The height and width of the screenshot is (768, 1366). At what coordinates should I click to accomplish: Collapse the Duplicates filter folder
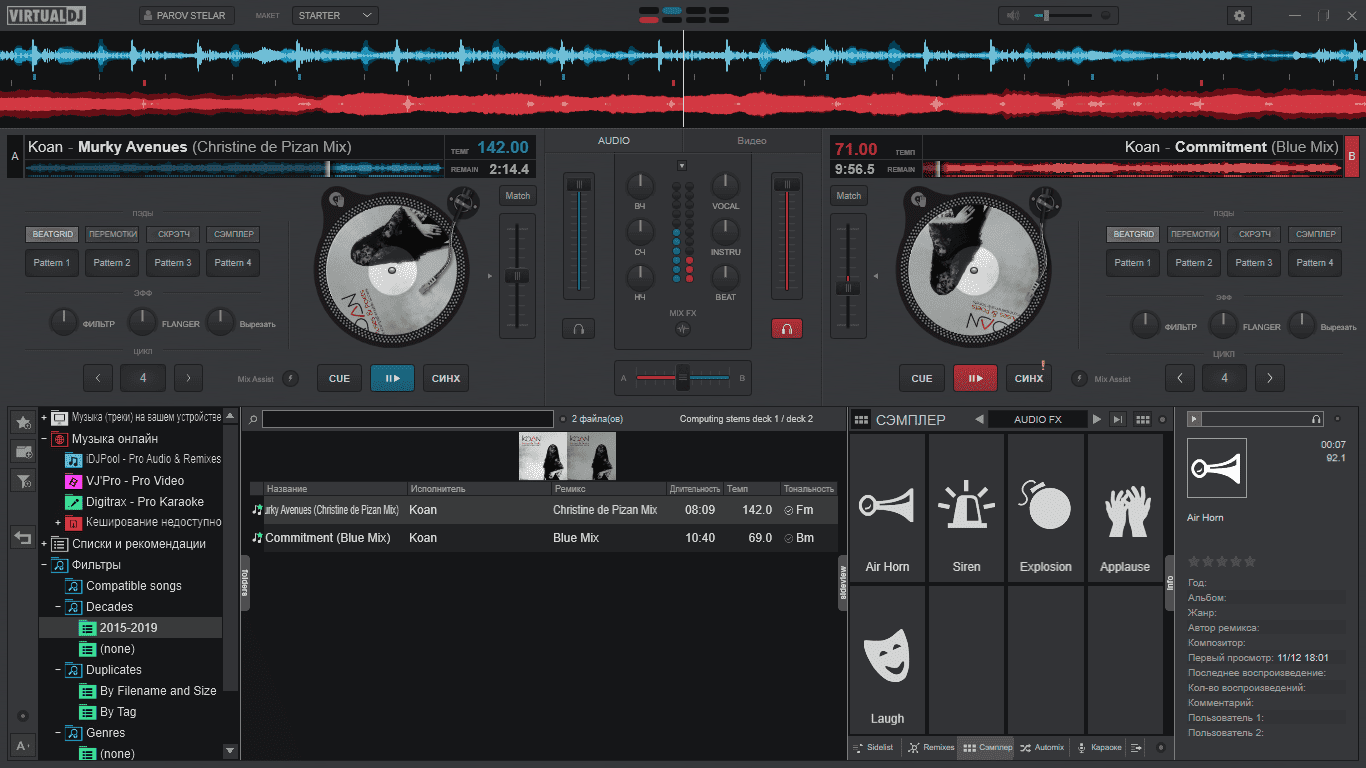58,670
